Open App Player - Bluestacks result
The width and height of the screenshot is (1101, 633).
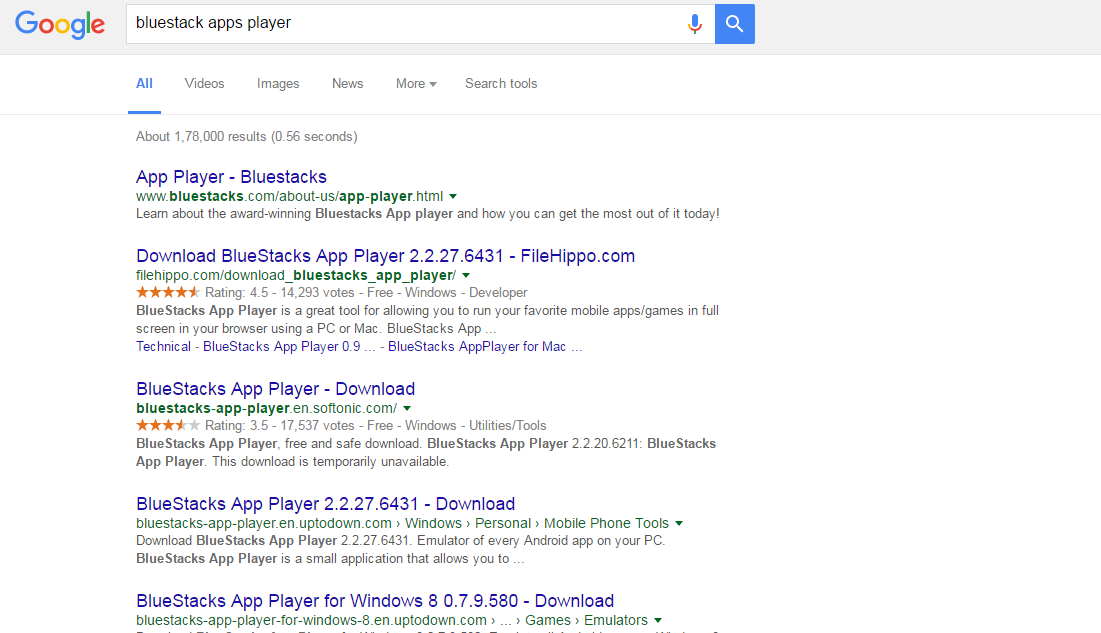tap(231, 177)
